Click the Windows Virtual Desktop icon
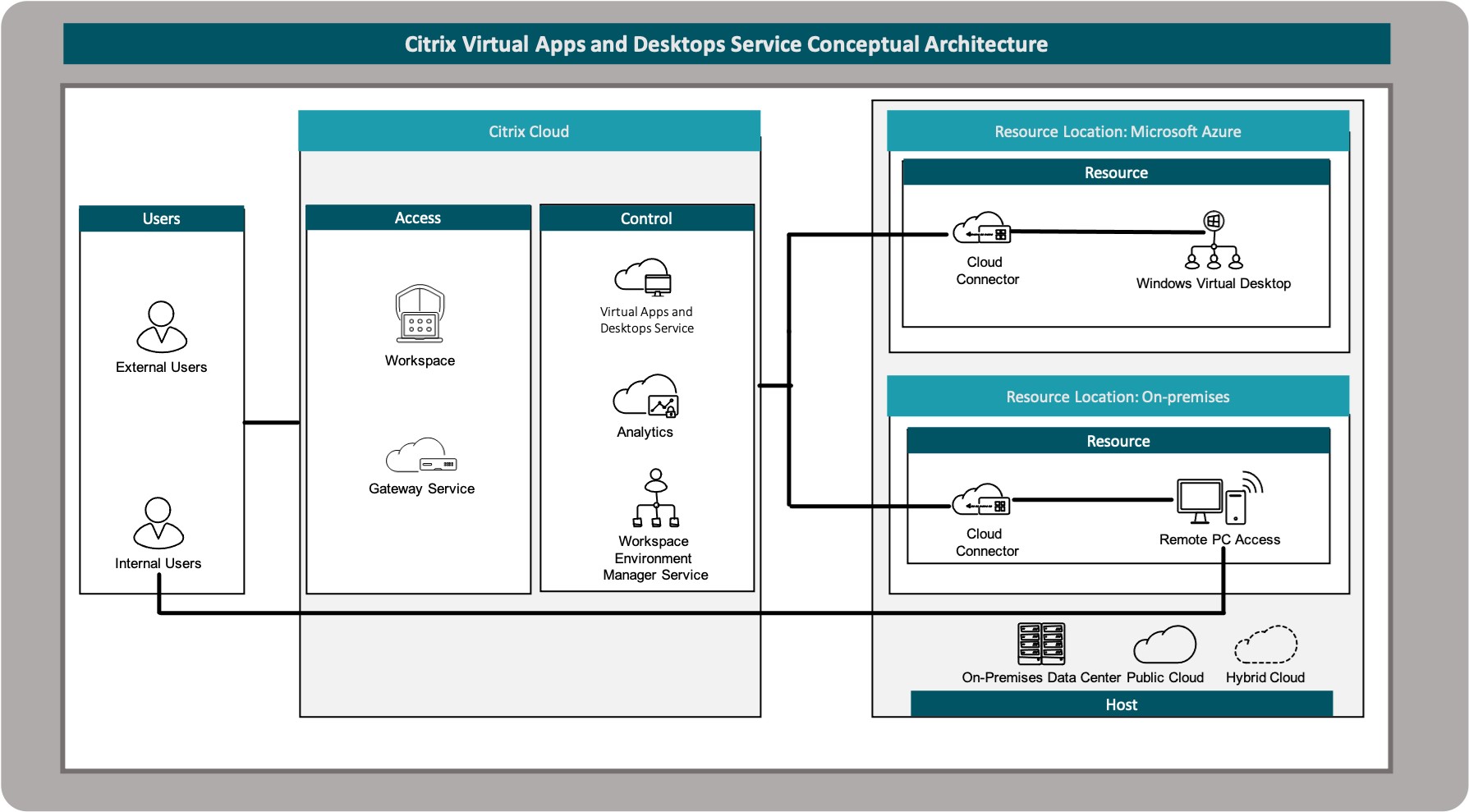The height and width of the screenshot is (812, 1469). point(1214,241)
